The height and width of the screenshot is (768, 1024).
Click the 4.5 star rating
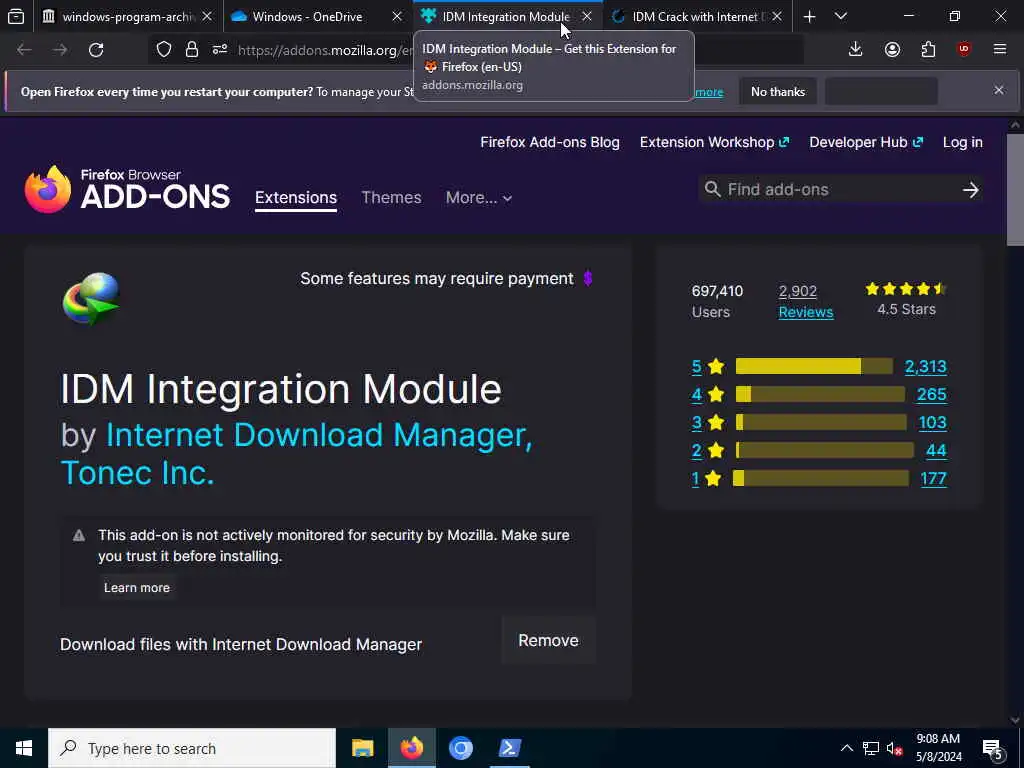pos(906,289)
